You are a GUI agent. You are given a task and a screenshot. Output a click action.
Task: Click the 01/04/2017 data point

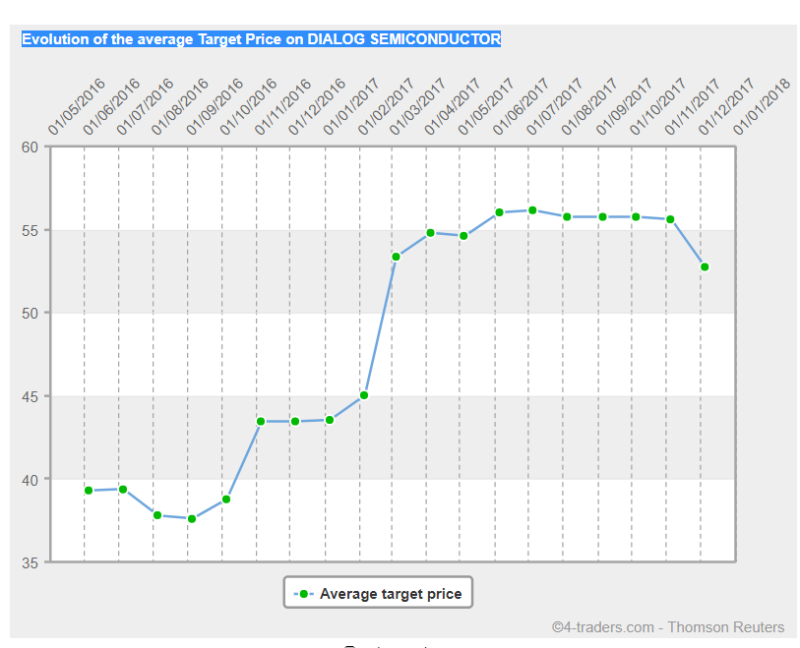(464, 236)
